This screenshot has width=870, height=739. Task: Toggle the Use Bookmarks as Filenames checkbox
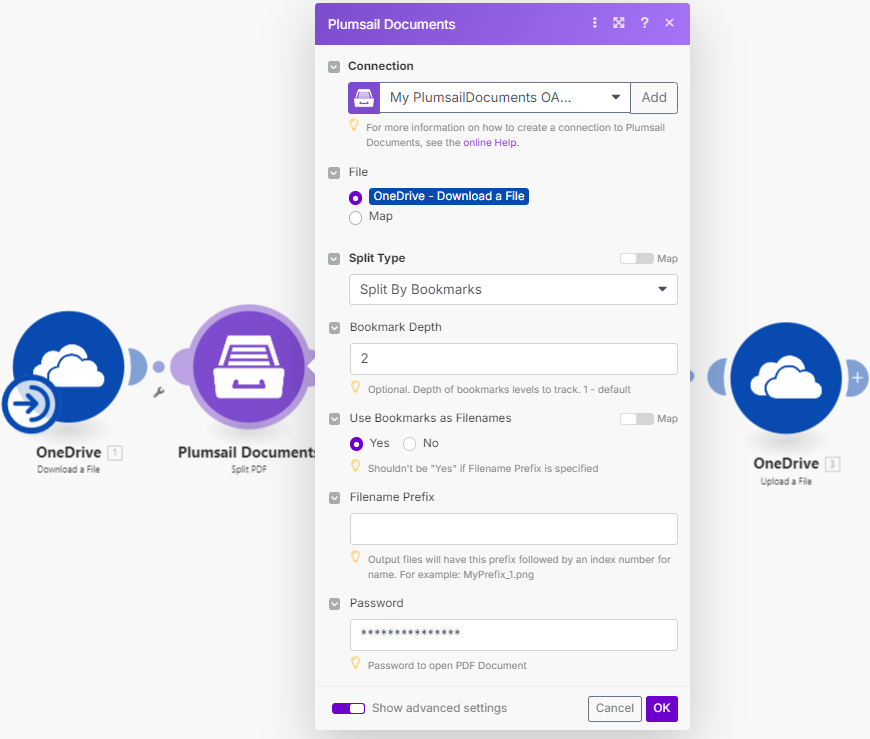pyautogui.click(x=335, y=419)
